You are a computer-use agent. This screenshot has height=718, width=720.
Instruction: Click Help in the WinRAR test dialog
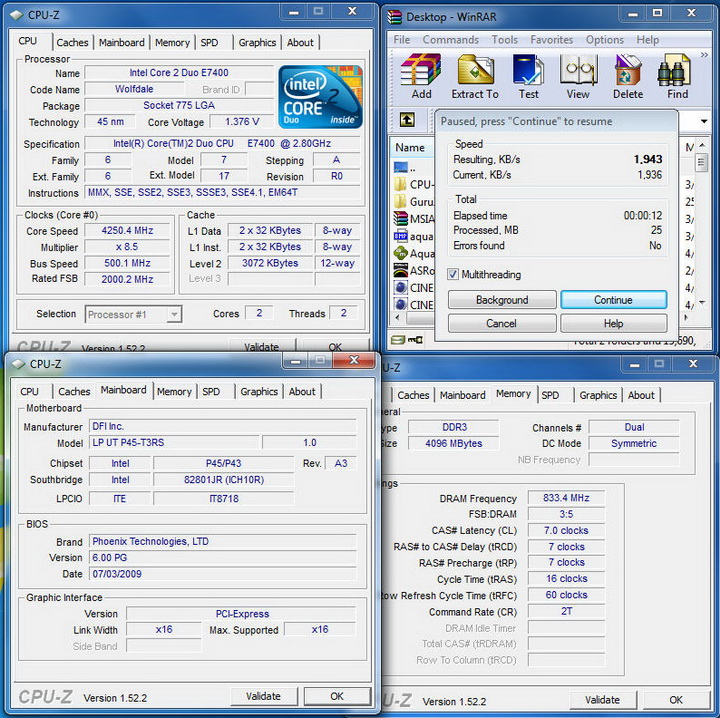point(613,324)
